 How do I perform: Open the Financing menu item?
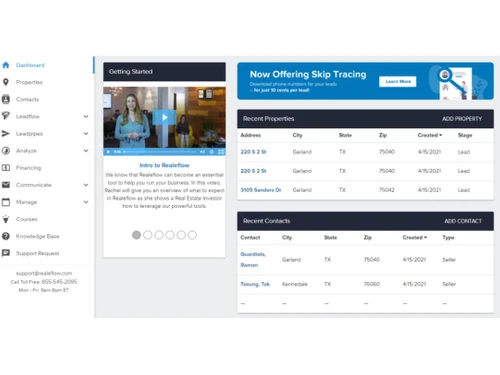click(28, 168)
